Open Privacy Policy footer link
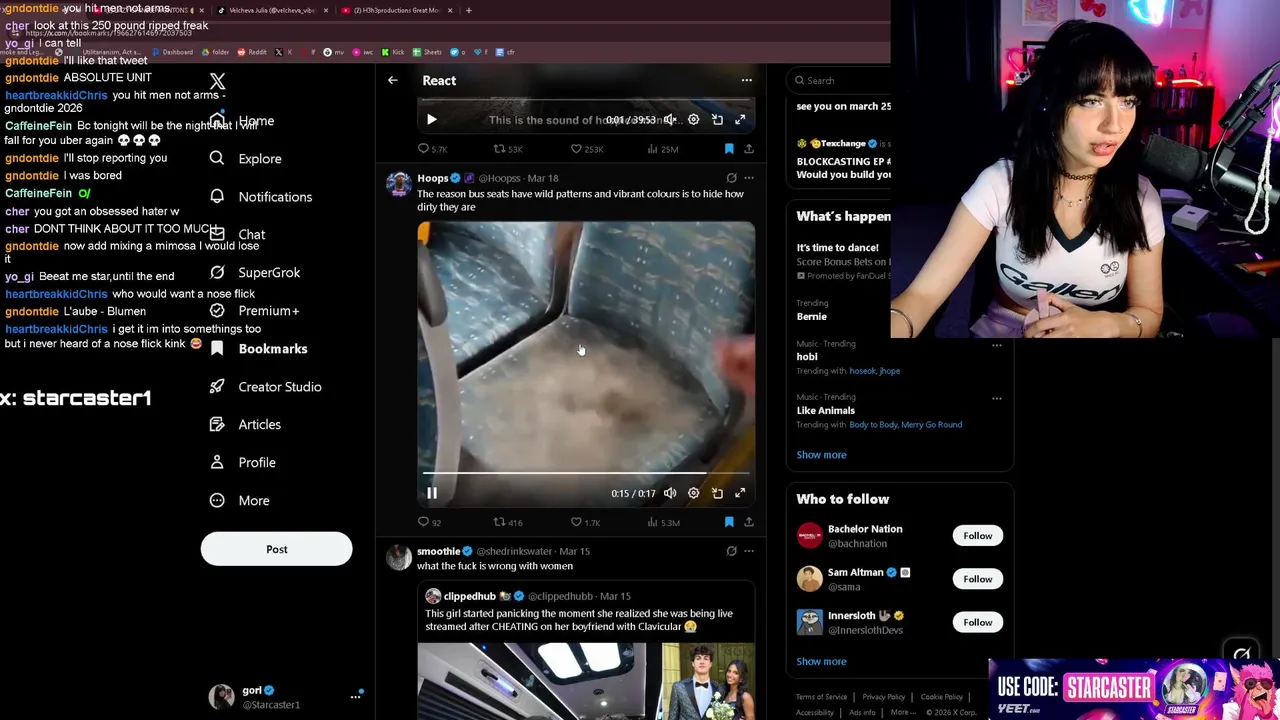 883,697
